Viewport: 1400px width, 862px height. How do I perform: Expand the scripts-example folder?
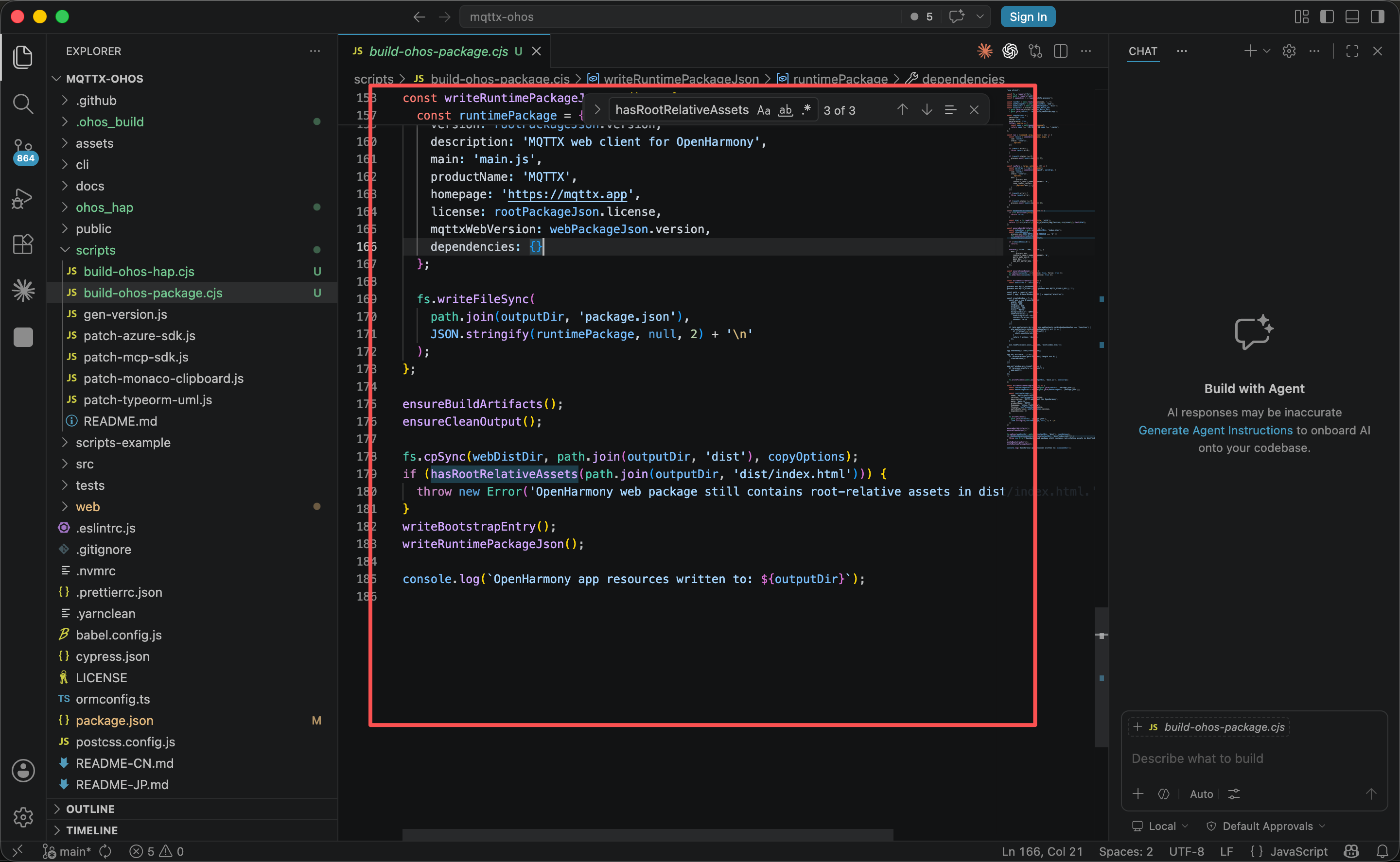65,442
